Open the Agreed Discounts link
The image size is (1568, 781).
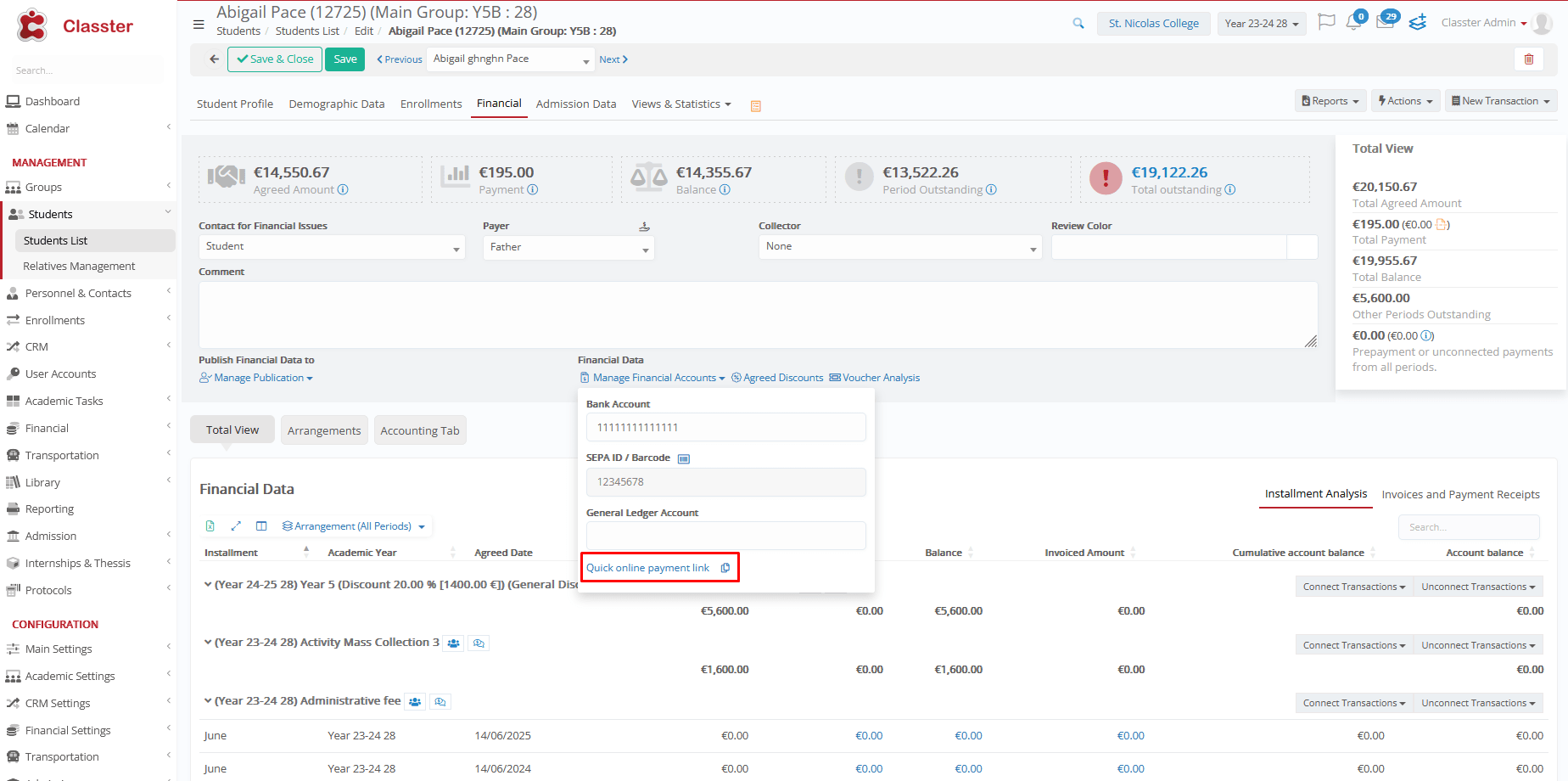[x=778, y=378]
